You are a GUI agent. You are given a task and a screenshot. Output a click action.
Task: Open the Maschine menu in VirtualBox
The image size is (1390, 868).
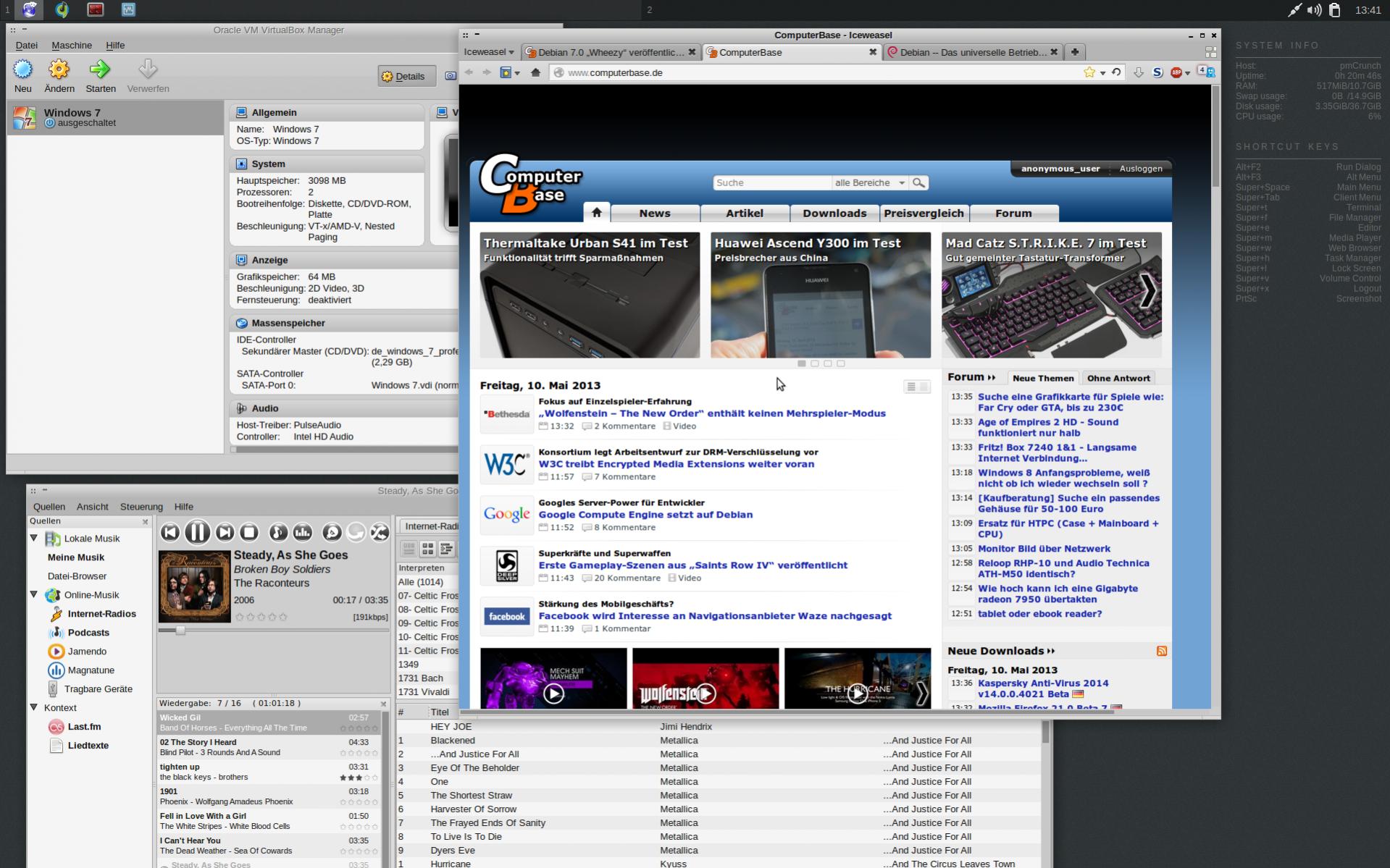coord(72,45)
